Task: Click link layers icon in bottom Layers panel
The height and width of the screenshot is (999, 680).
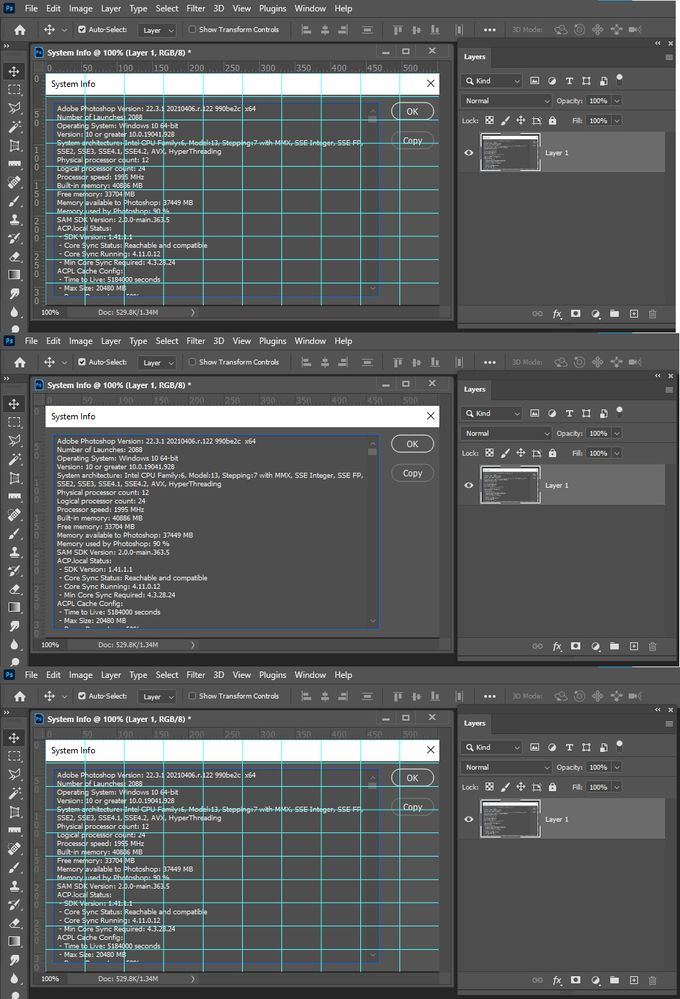Action: 537,980
